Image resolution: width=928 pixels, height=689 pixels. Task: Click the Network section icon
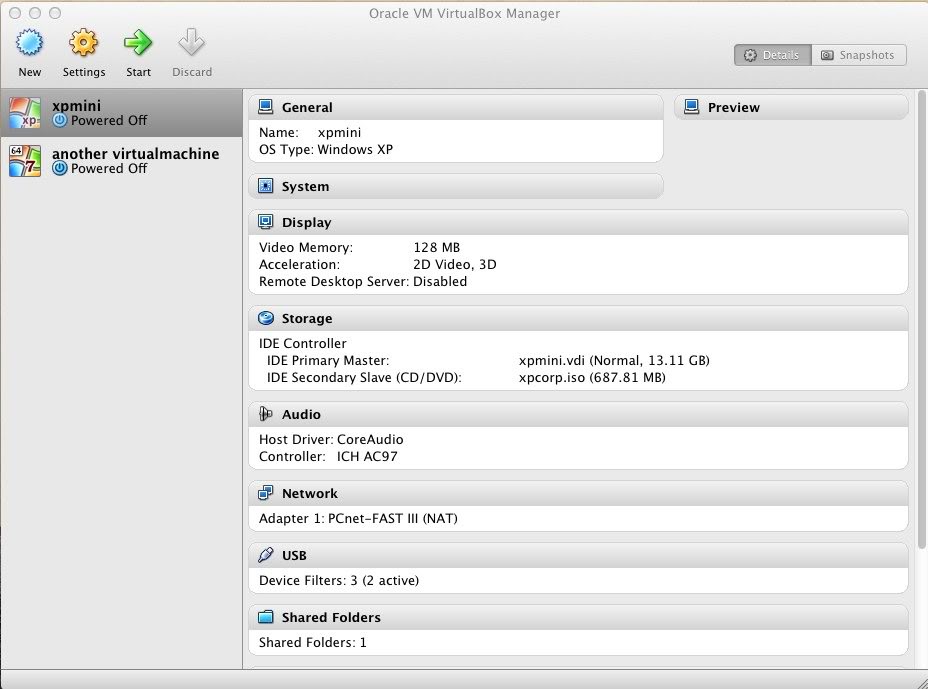click(266, 492)
